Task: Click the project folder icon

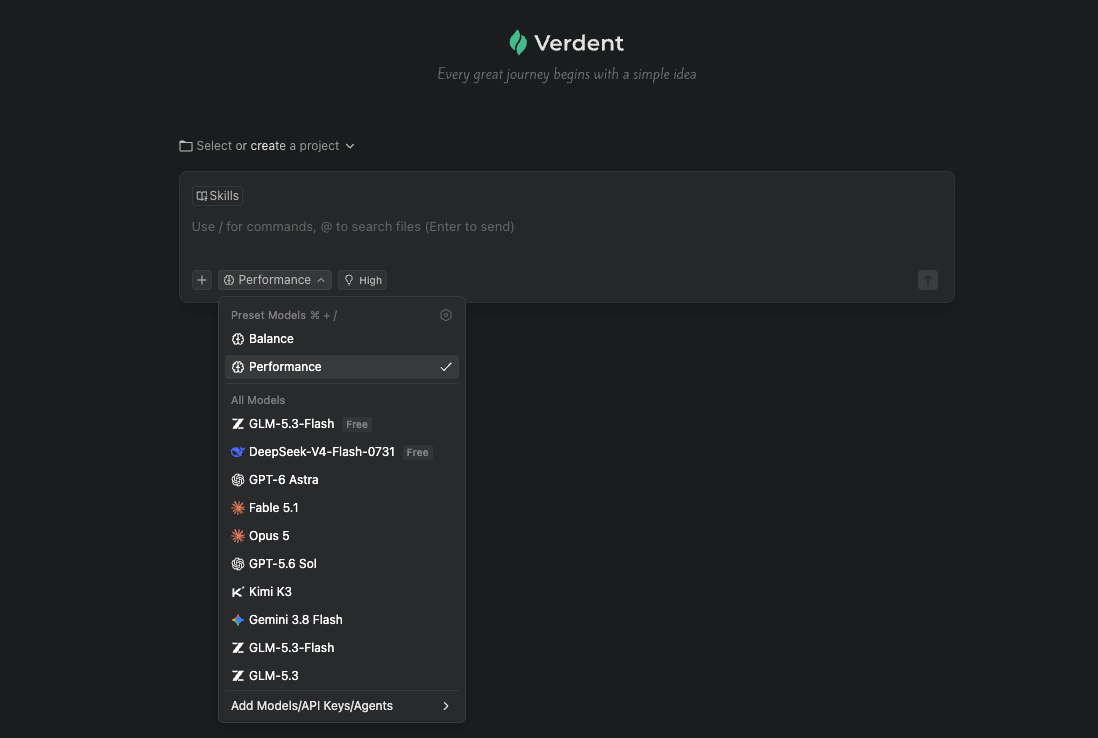Action: [186, 146]
